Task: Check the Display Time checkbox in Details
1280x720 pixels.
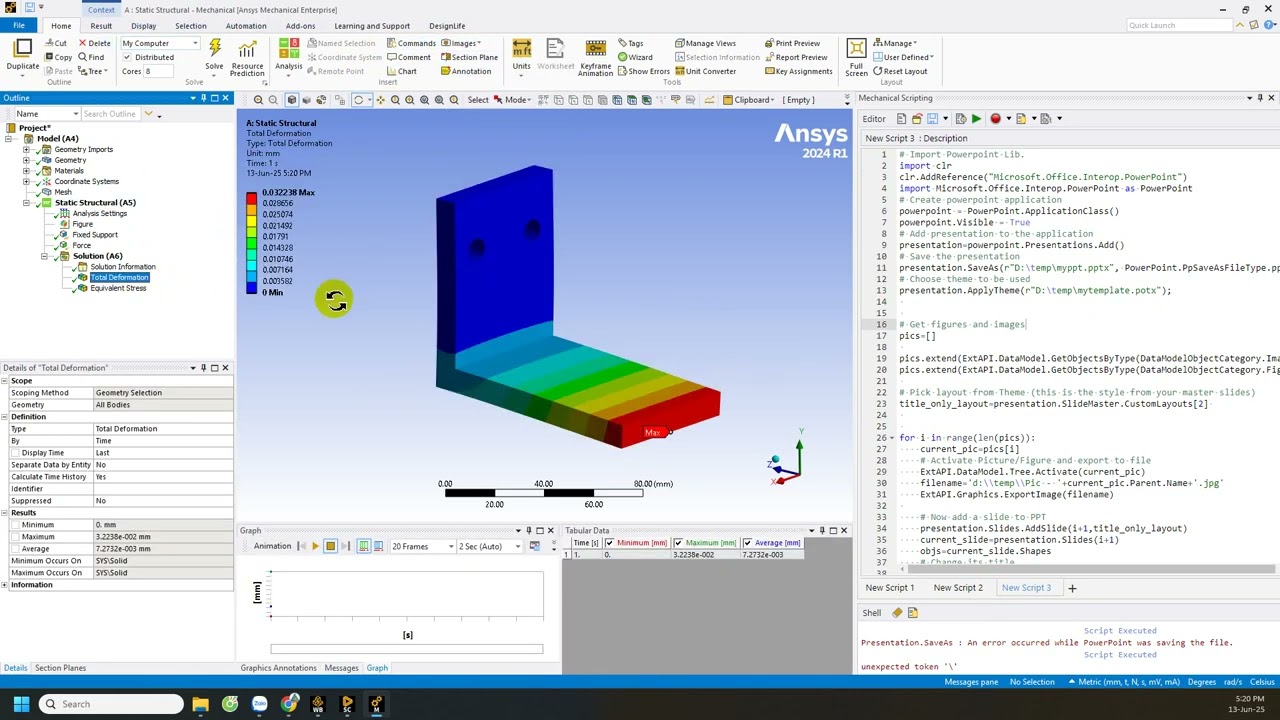Action: click(x=16, y=453)
